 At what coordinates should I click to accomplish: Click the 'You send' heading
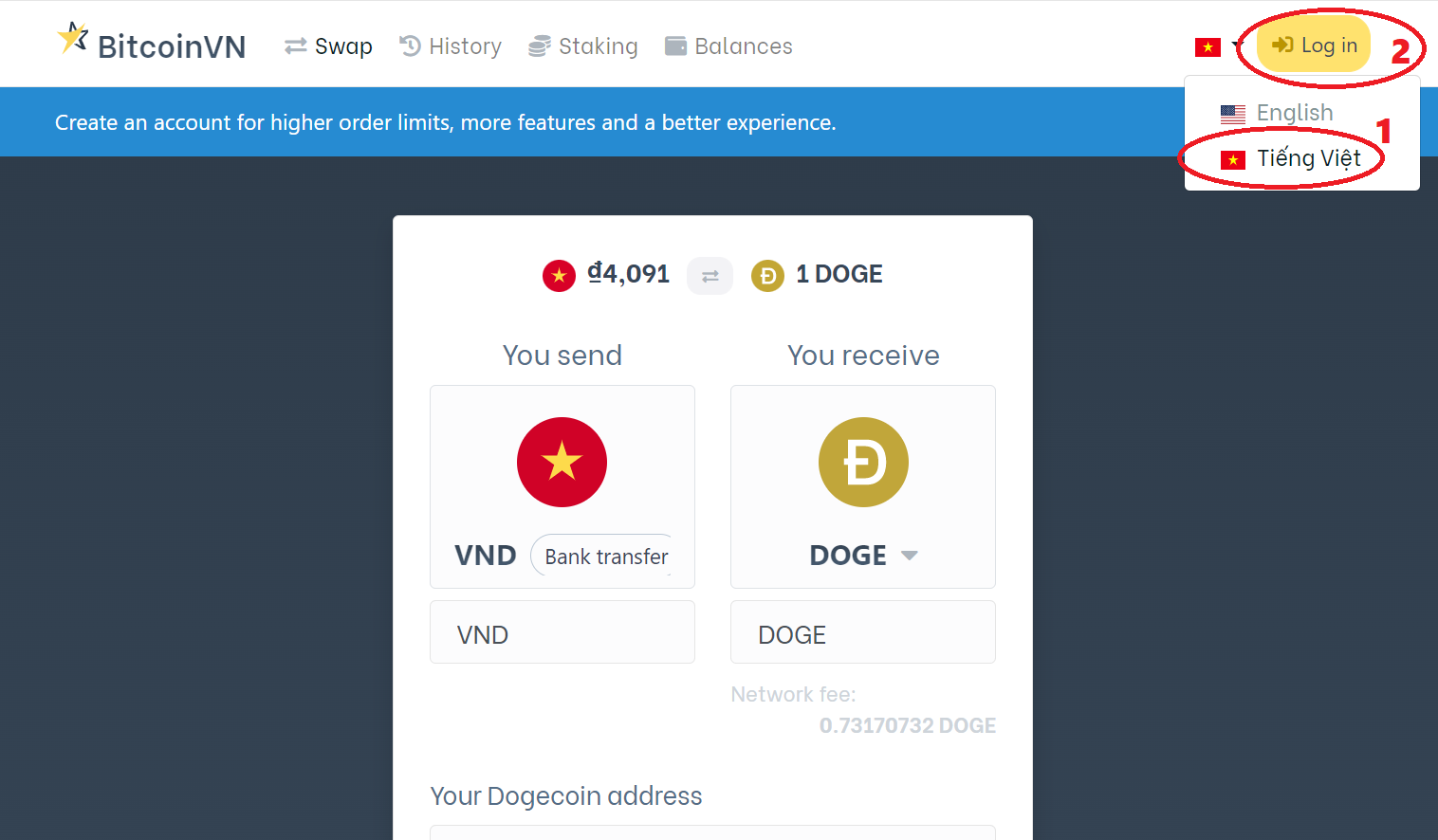(562, 356)
